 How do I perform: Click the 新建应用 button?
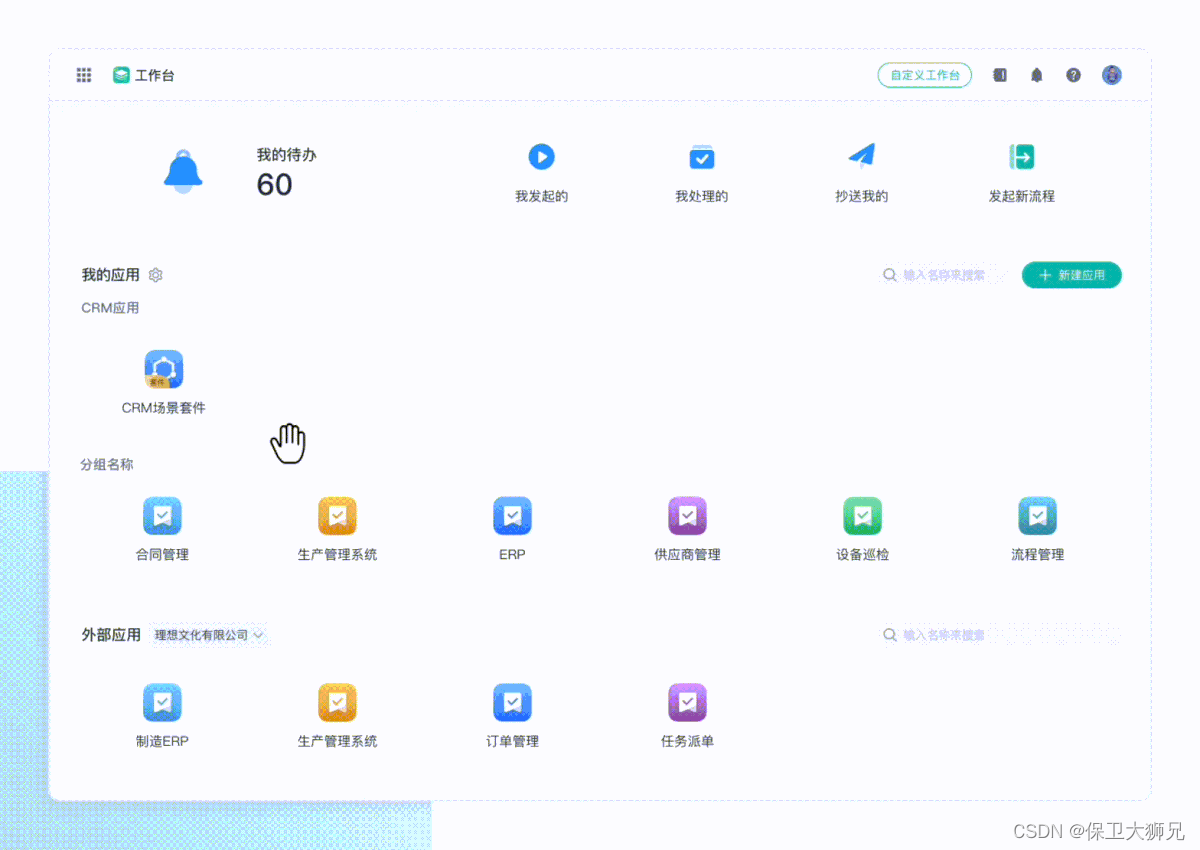tap(1071, 275)
